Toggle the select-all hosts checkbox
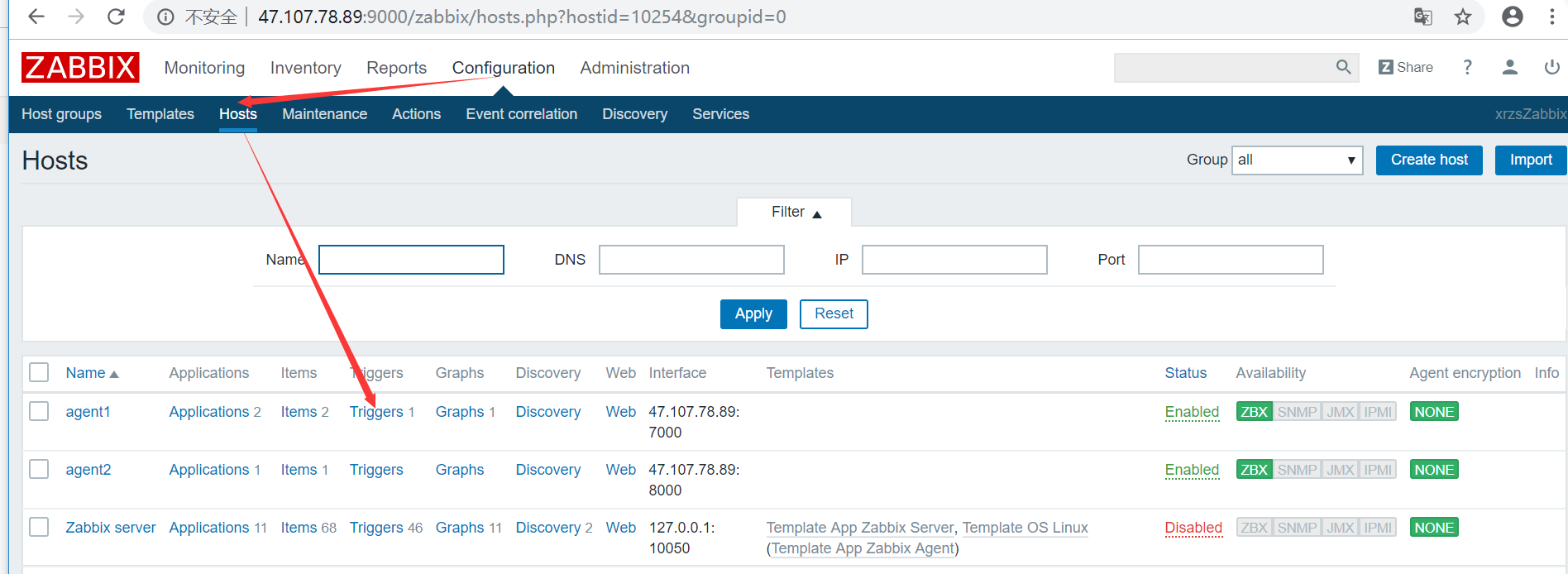Image resolution: width=1568 pixels, height=574 pixels. point(39,372)
